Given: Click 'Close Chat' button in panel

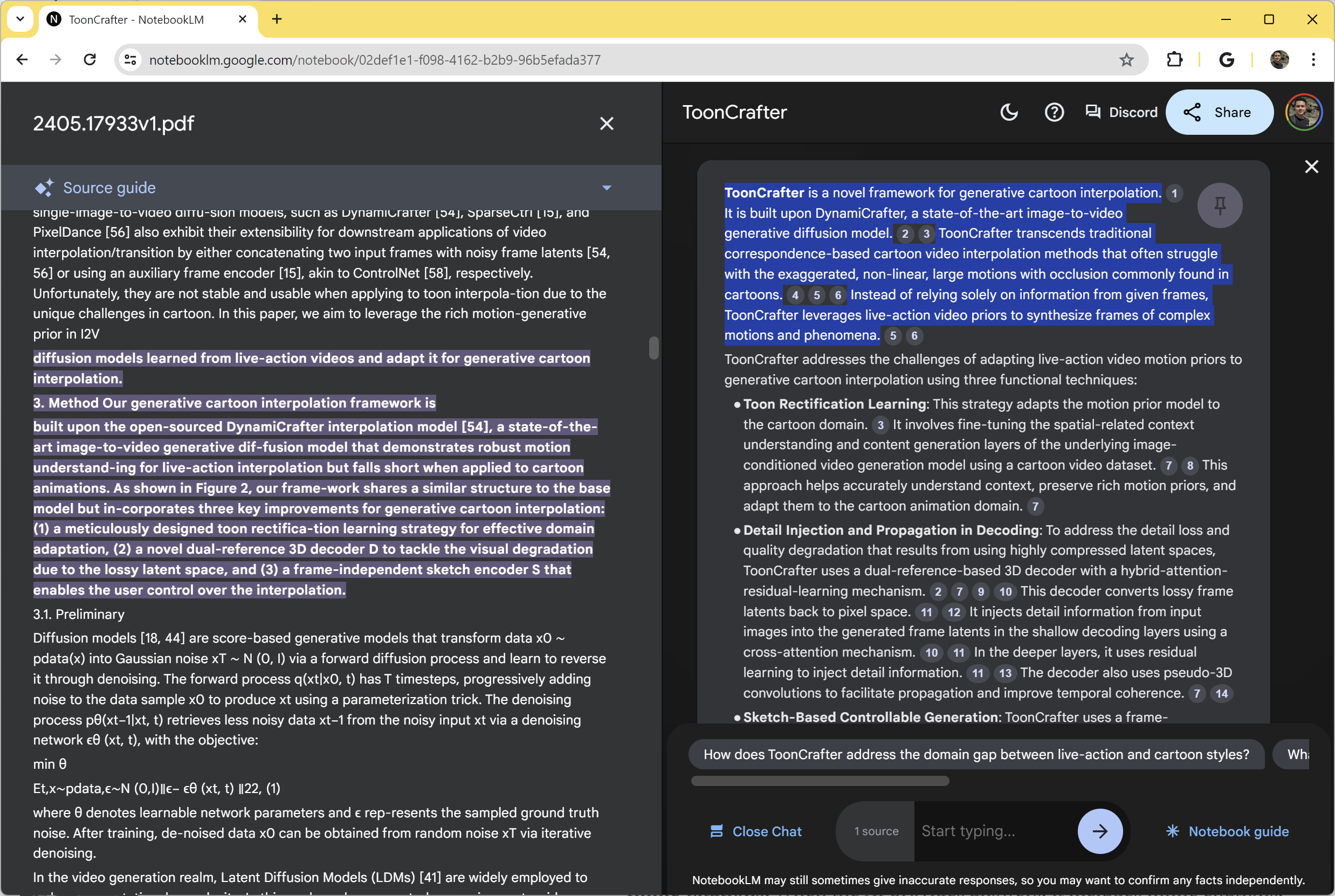Looking at the screenshot, I should (x=755, y=830).
